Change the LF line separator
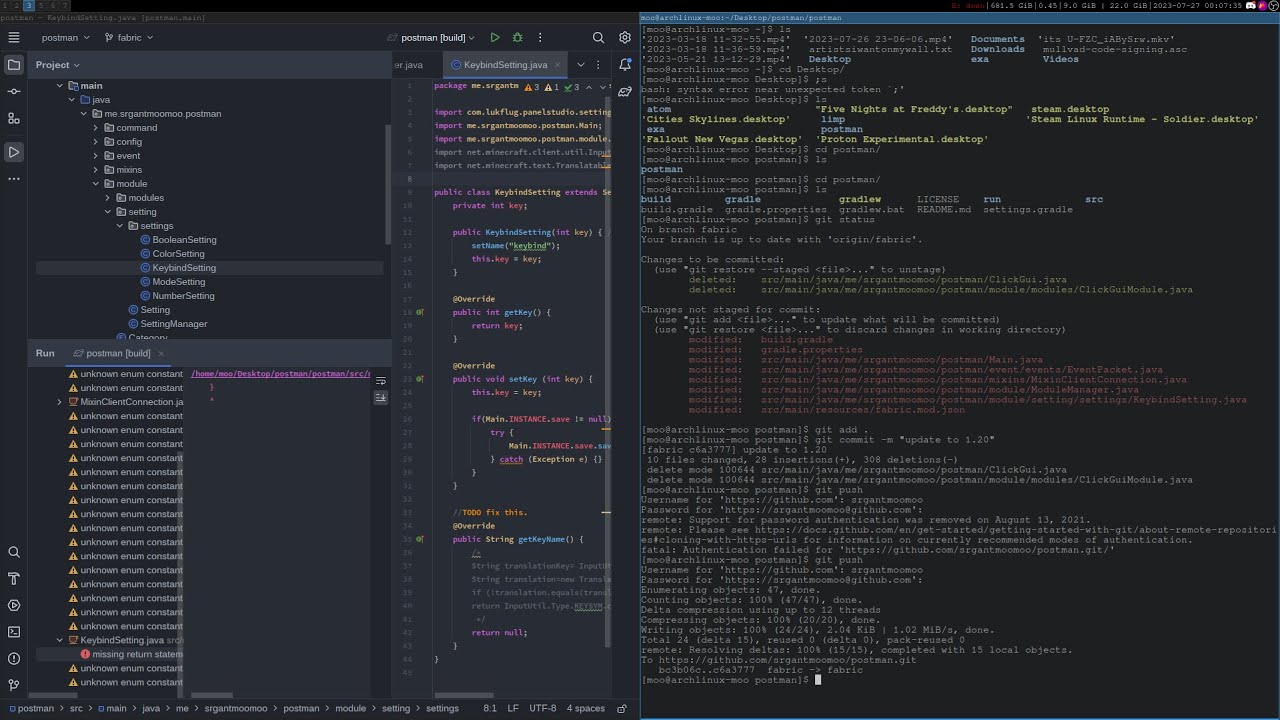Screen dimensions: 1280x720 pyautogui.click(x=513, y=708)
